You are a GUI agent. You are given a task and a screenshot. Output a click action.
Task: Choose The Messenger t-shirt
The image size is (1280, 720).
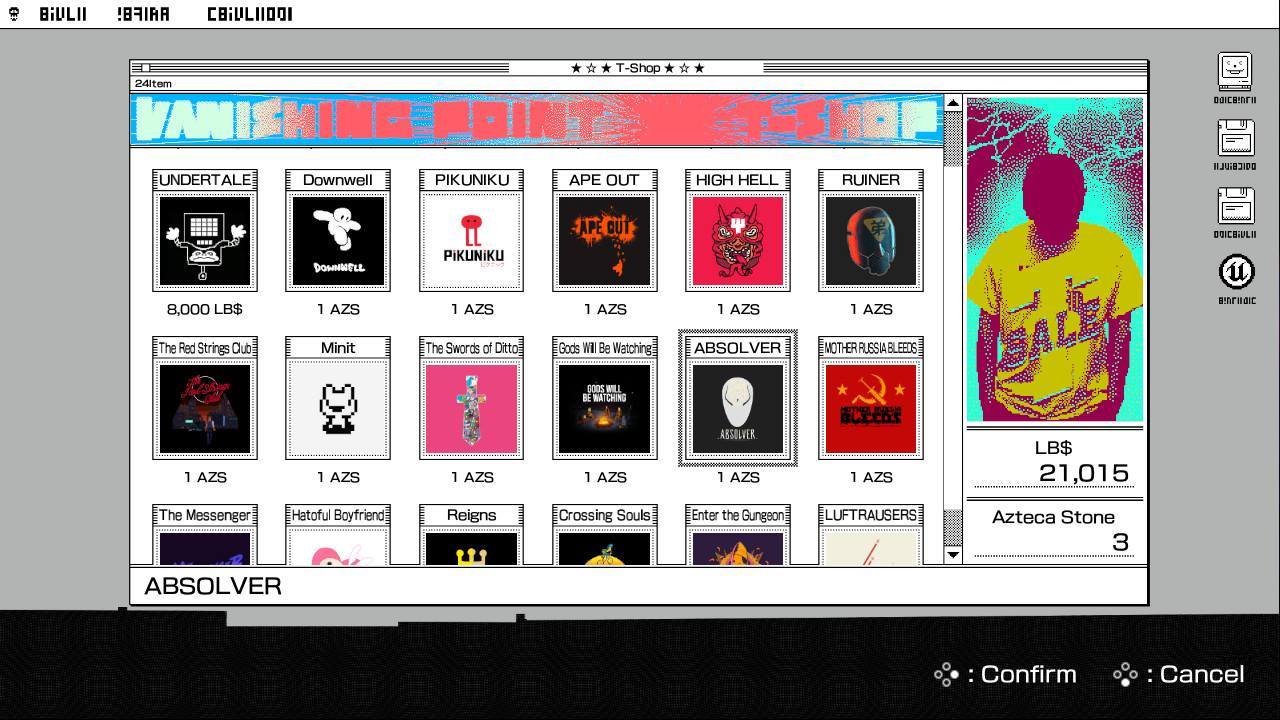pos(205,534)
